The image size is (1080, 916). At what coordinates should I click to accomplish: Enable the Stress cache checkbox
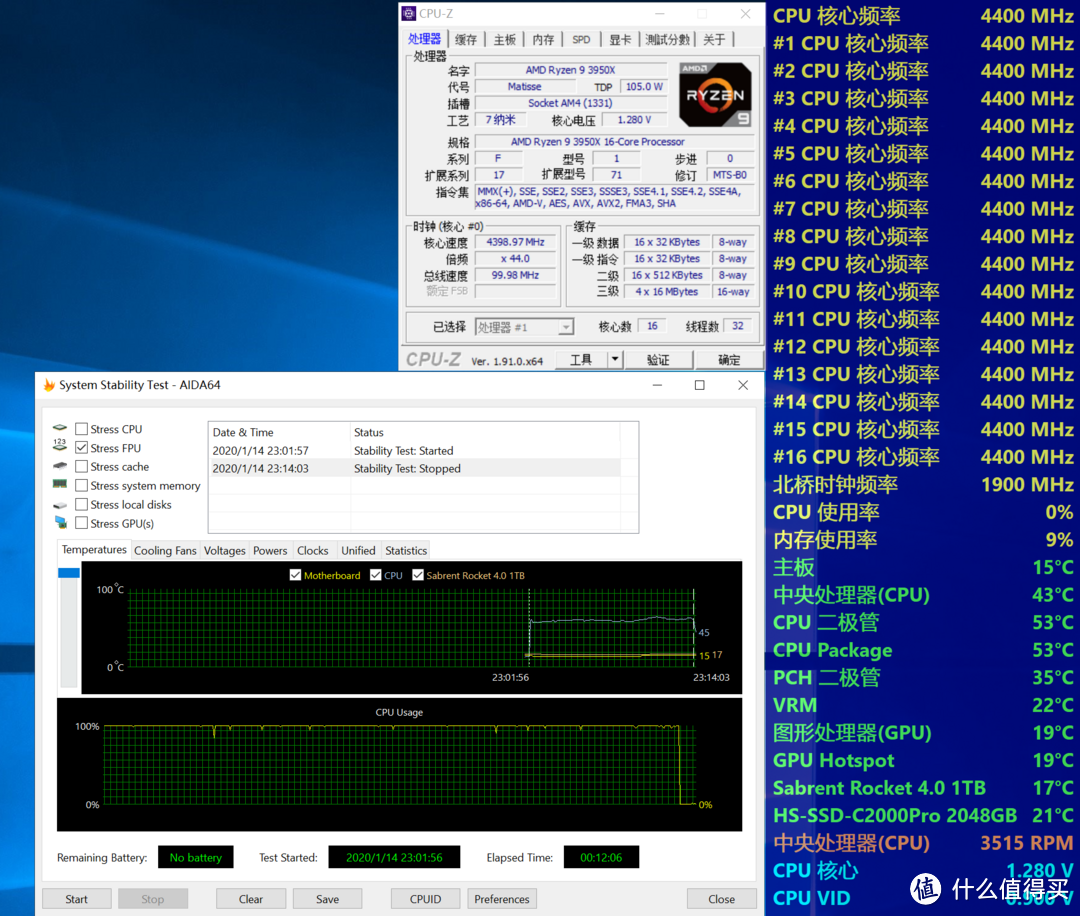click(81, 466)
